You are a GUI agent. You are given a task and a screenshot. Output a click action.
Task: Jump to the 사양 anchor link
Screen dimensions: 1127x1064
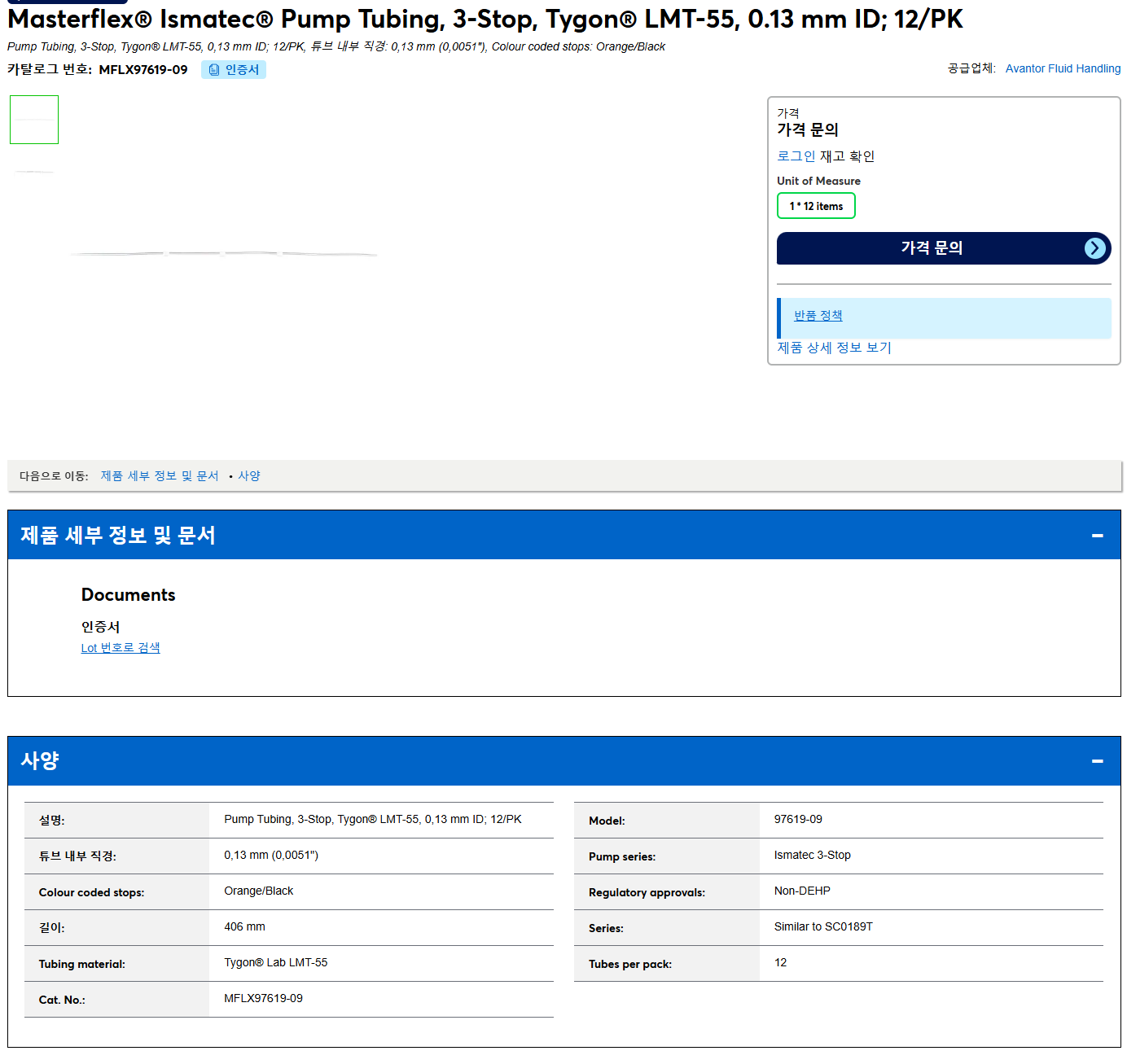tap(249, 476)
